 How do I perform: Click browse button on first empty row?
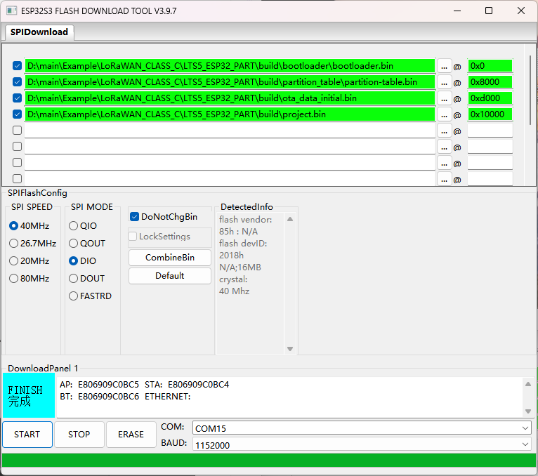tap(444, 130)
